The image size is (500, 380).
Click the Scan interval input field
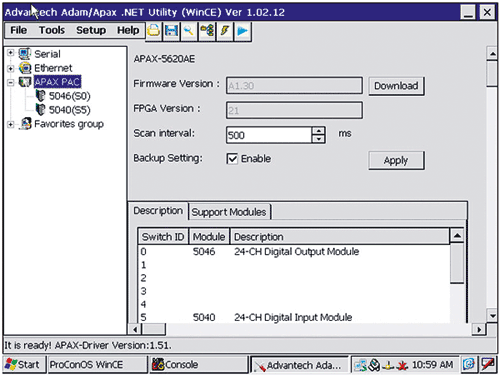(x=269, y=135)
